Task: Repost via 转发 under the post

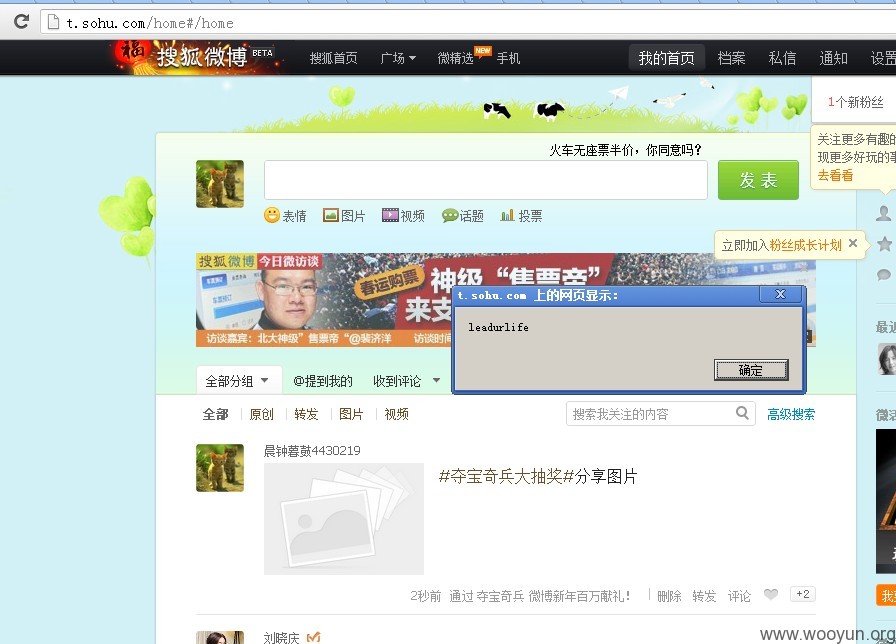Action: pos(704,596)
